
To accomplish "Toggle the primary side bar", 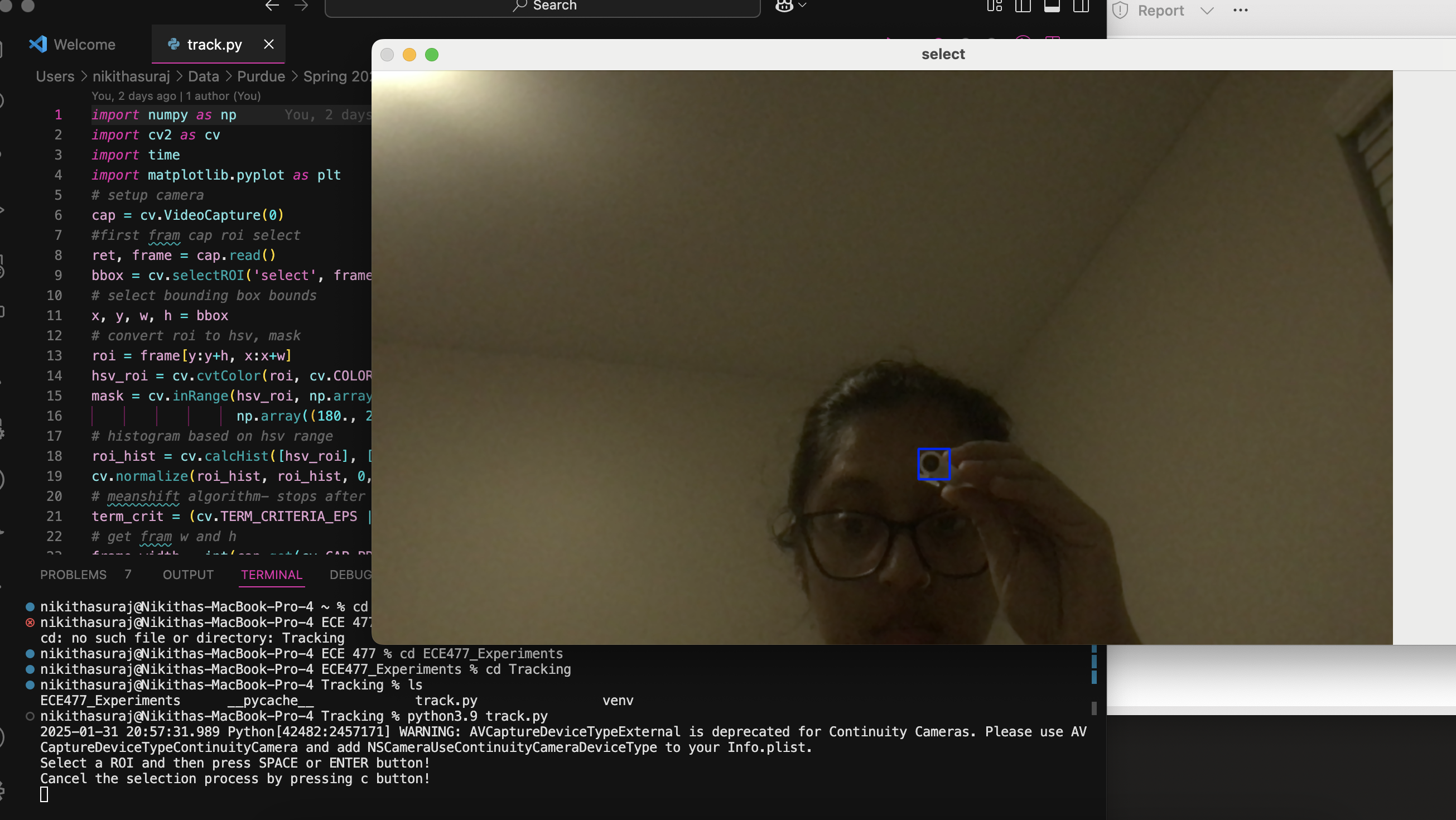I will pos(1023,6).
